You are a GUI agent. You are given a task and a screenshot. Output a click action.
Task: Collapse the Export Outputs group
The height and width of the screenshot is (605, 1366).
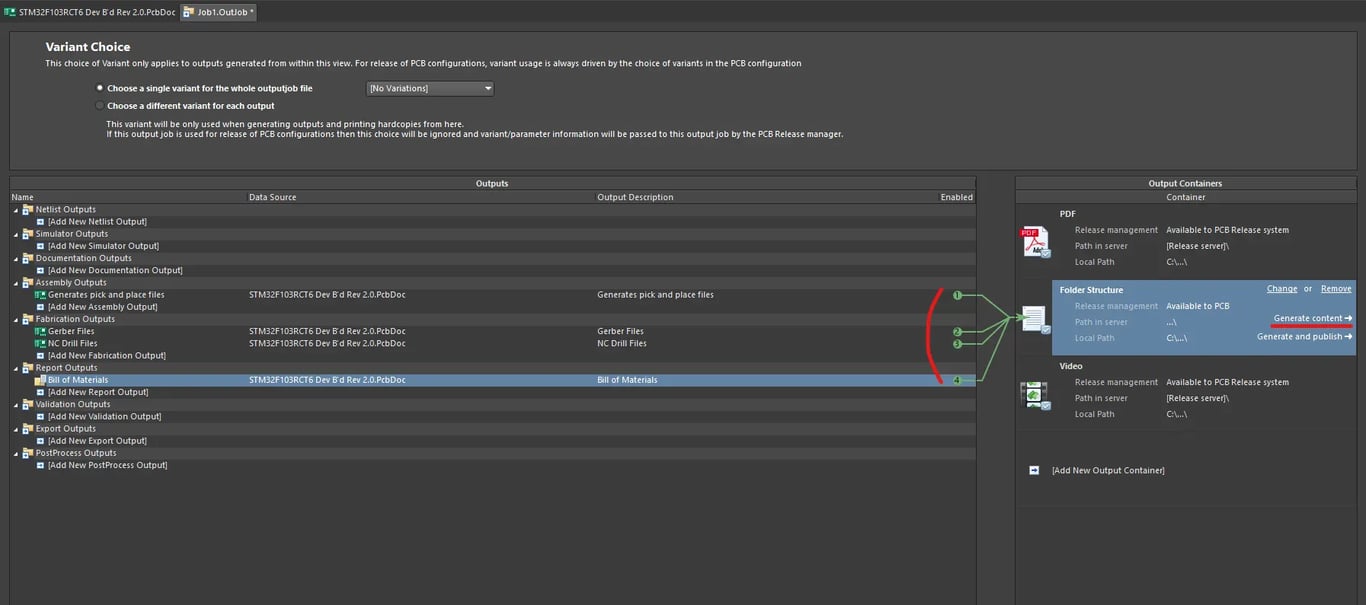(x=16, y=429)
